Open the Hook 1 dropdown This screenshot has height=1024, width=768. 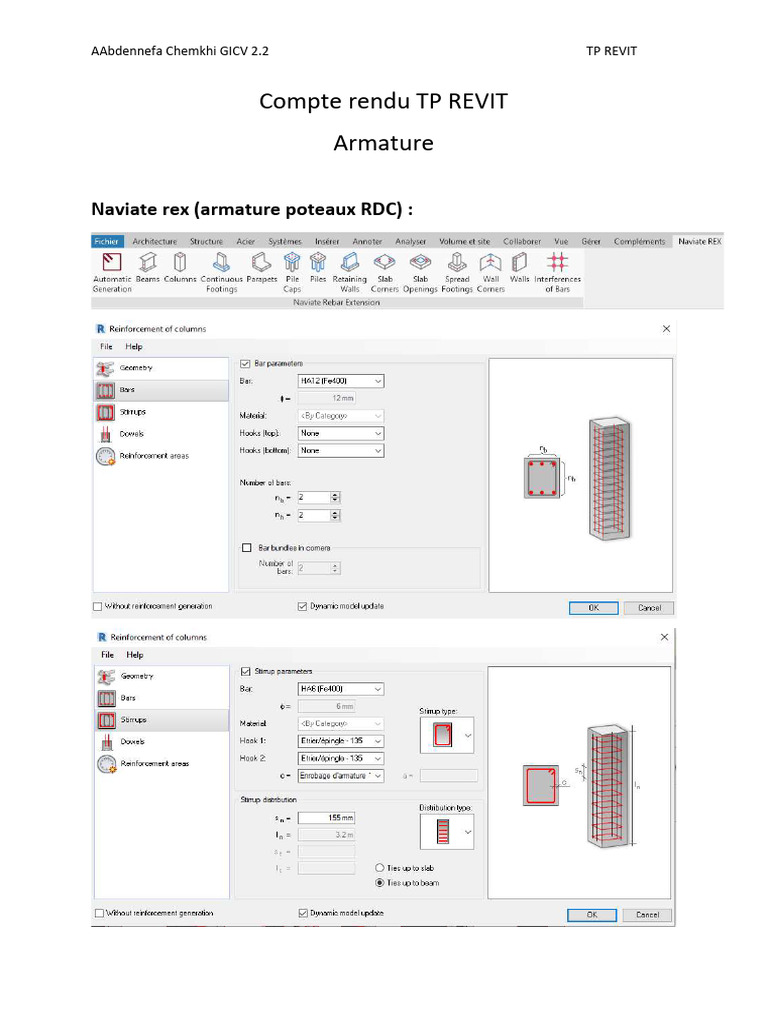(341, 741)
